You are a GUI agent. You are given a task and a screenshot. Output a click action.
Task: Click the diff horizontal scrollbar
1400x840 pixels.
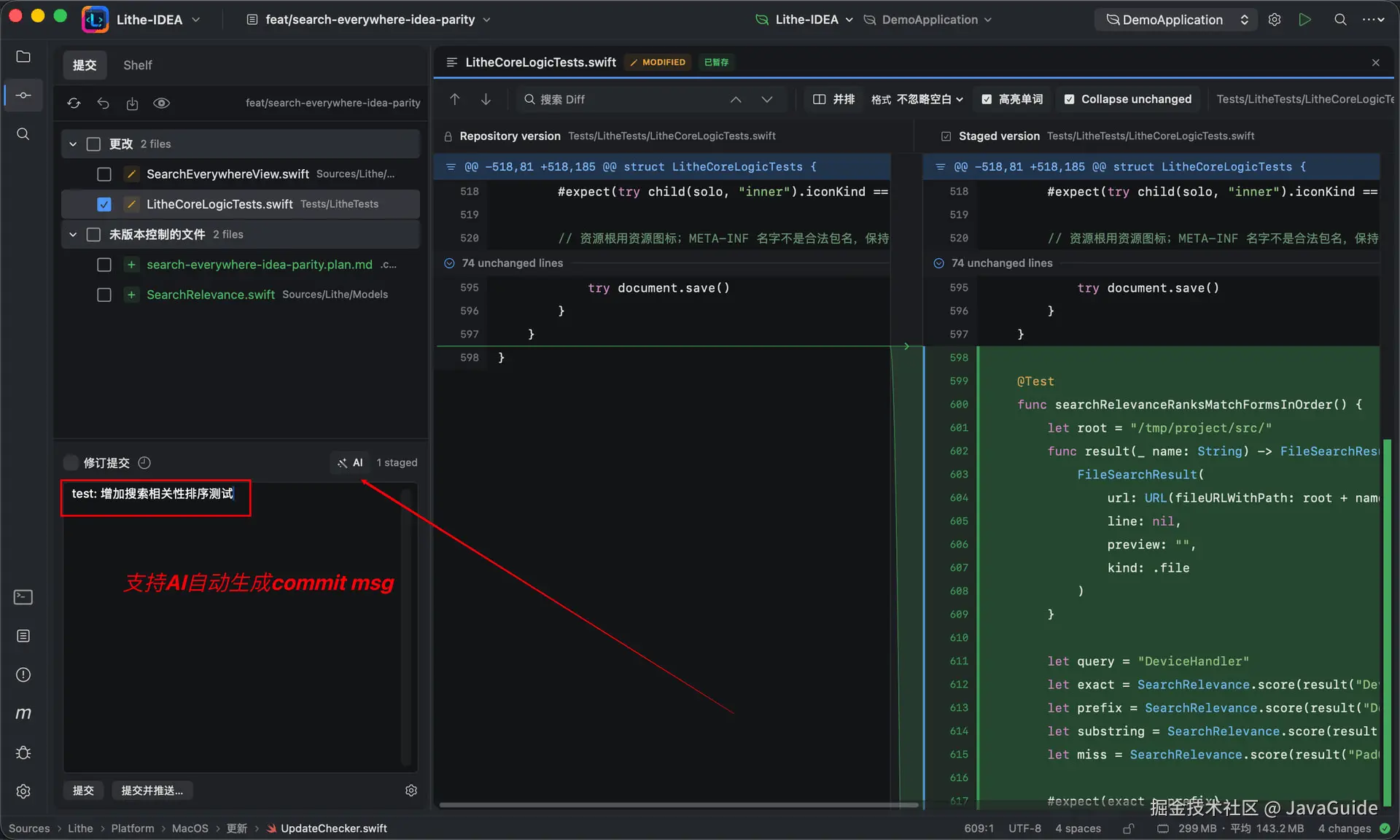tap(678, 805)
